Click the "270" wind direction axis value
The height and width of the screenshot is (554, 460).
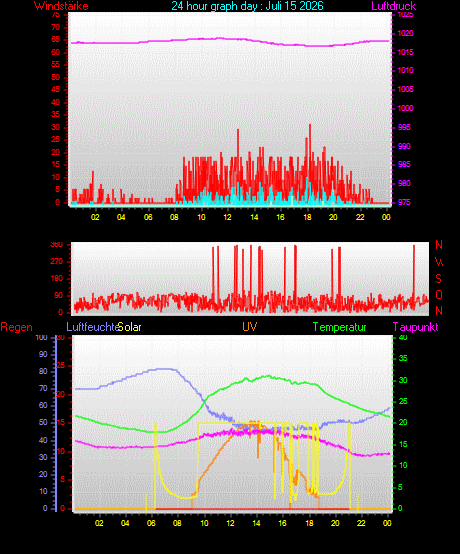(x=57, y=261)
